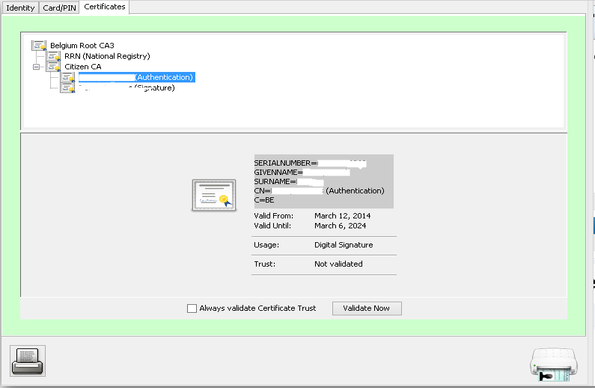
Task: Select Belgium Root CA3 tree item
Action: [82, 46]
